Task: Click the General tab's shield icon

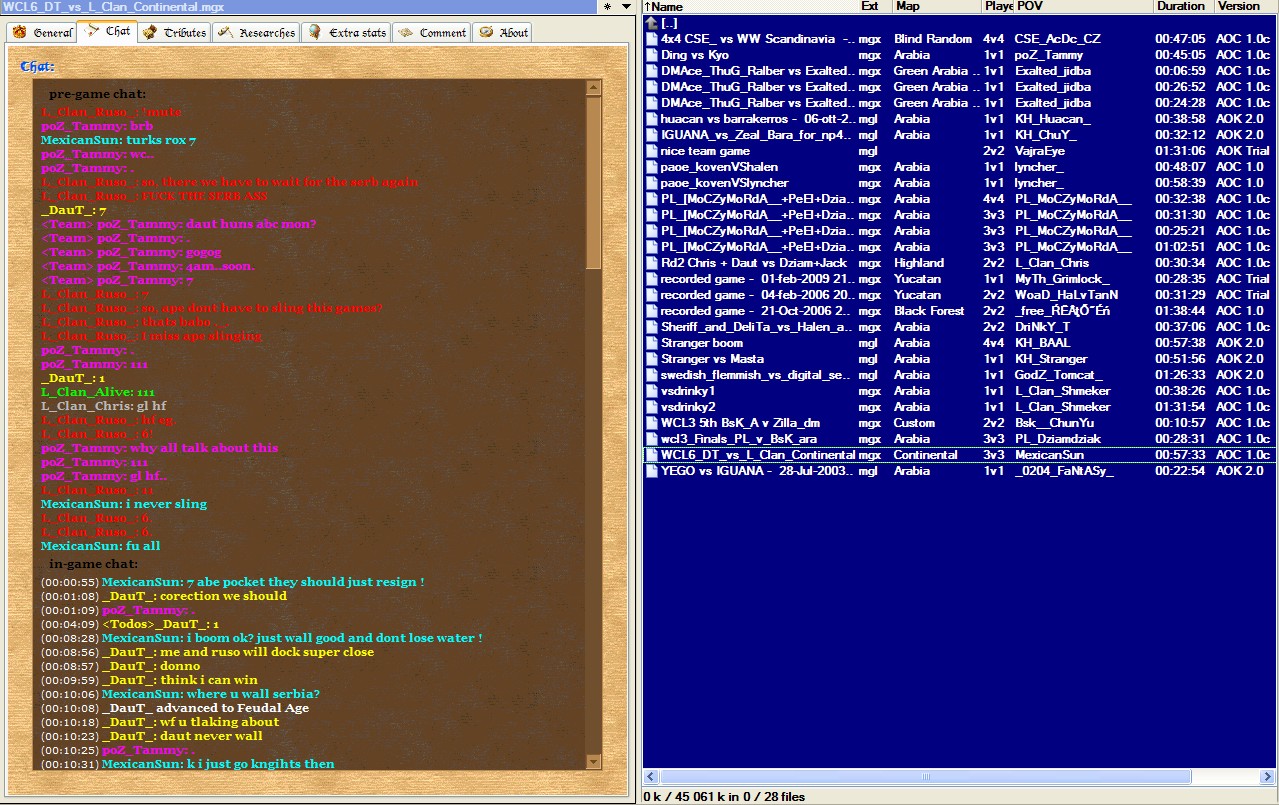Action: pos(19,32)
